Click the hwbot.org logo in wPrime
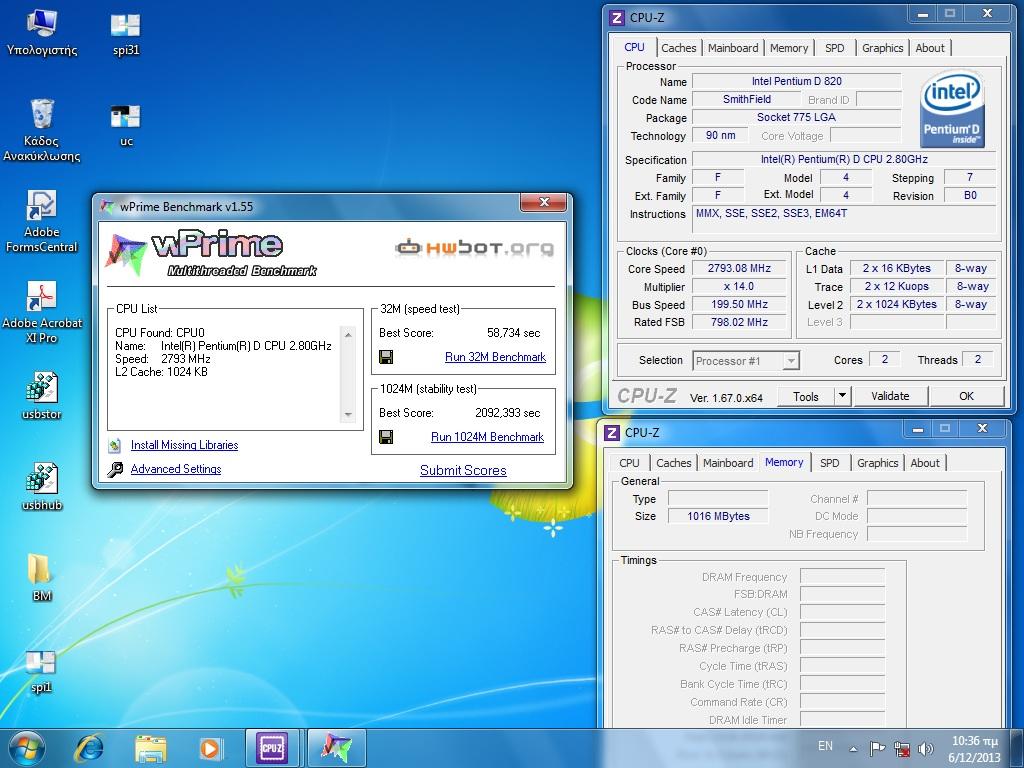 [x=475, y=248]
